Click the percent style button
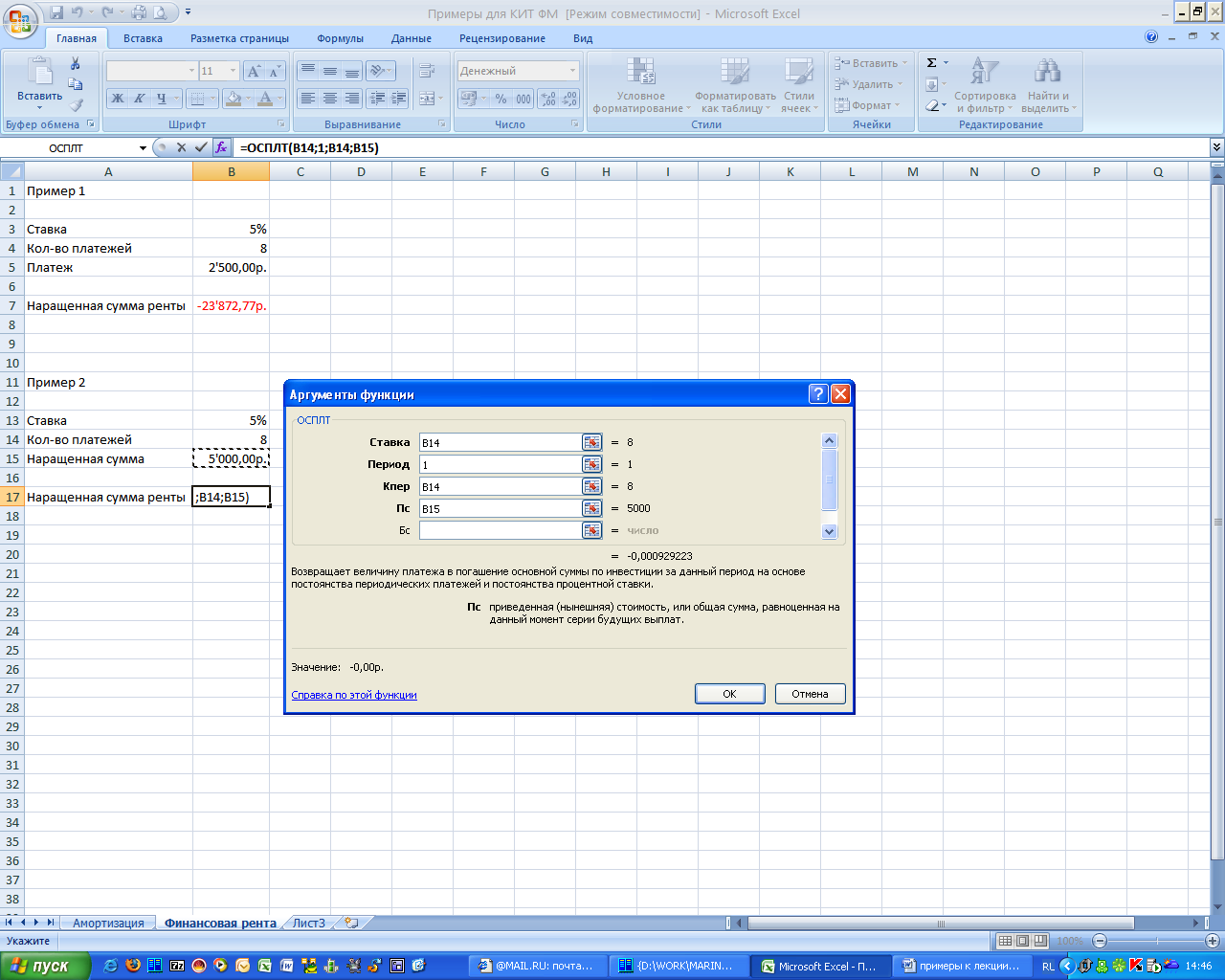This screenshot has height=980, width=1225. click(x=501, y=99)
